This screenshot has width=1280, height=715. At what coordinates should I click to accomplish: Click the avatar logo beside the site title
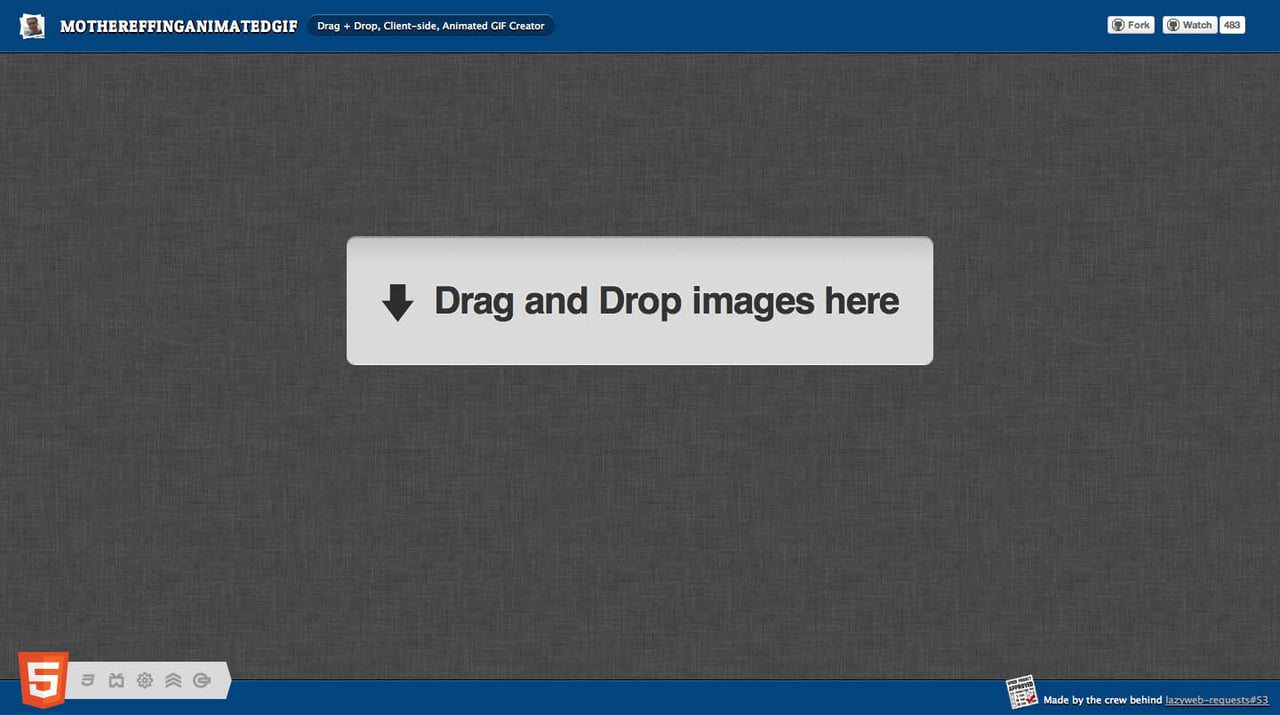pyautogui.click(x=31, y=26)
